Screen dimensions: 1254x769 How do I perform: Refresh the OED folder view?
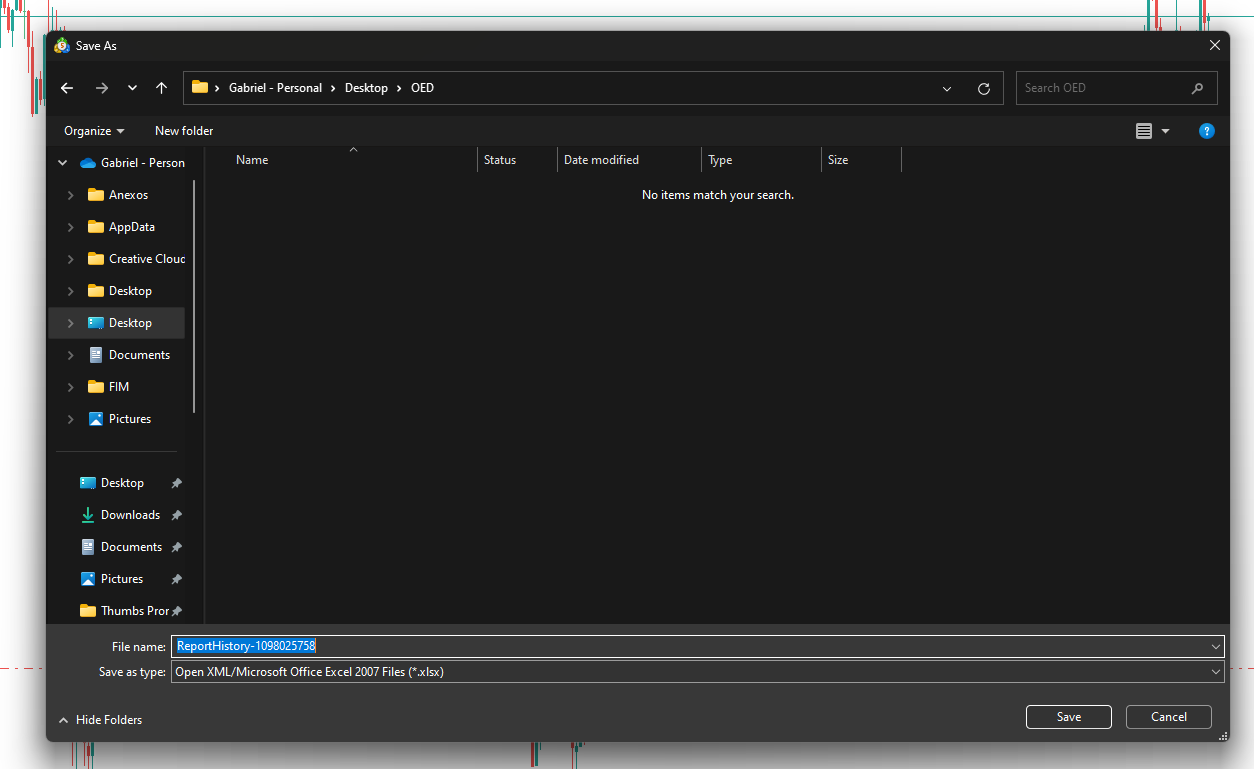tap(983, 88)
